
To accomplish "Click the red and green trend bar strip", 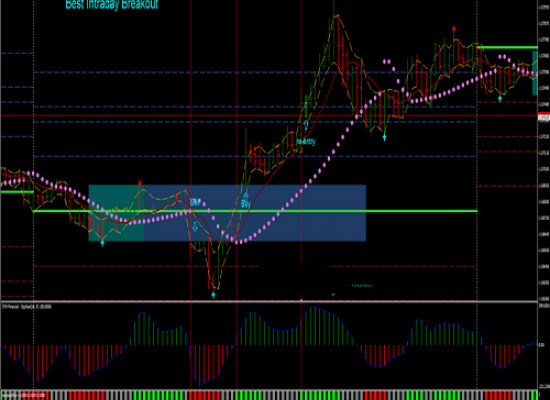I will pyautogui.click(x=269, y=395).
